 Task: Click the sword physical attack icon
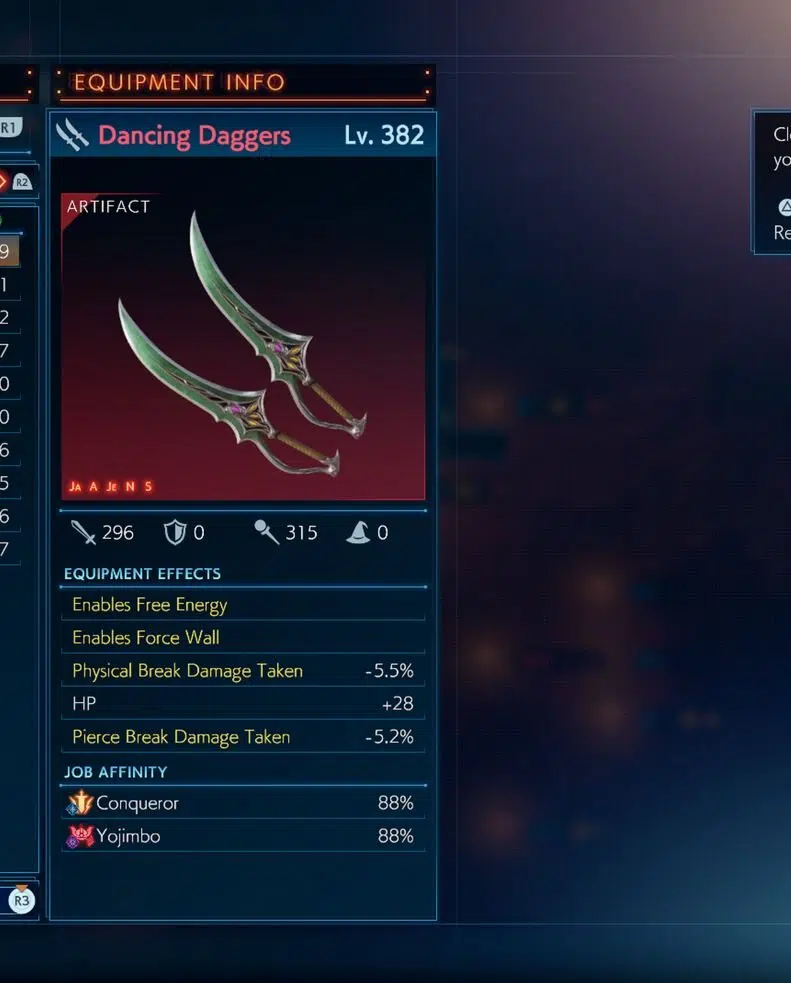click(x=83, y=532)
